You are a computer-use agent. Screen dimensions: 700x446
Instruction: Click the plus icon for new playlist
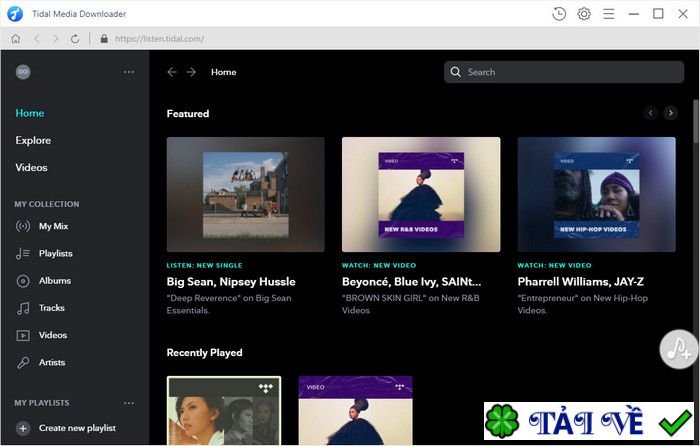point(23,428)
